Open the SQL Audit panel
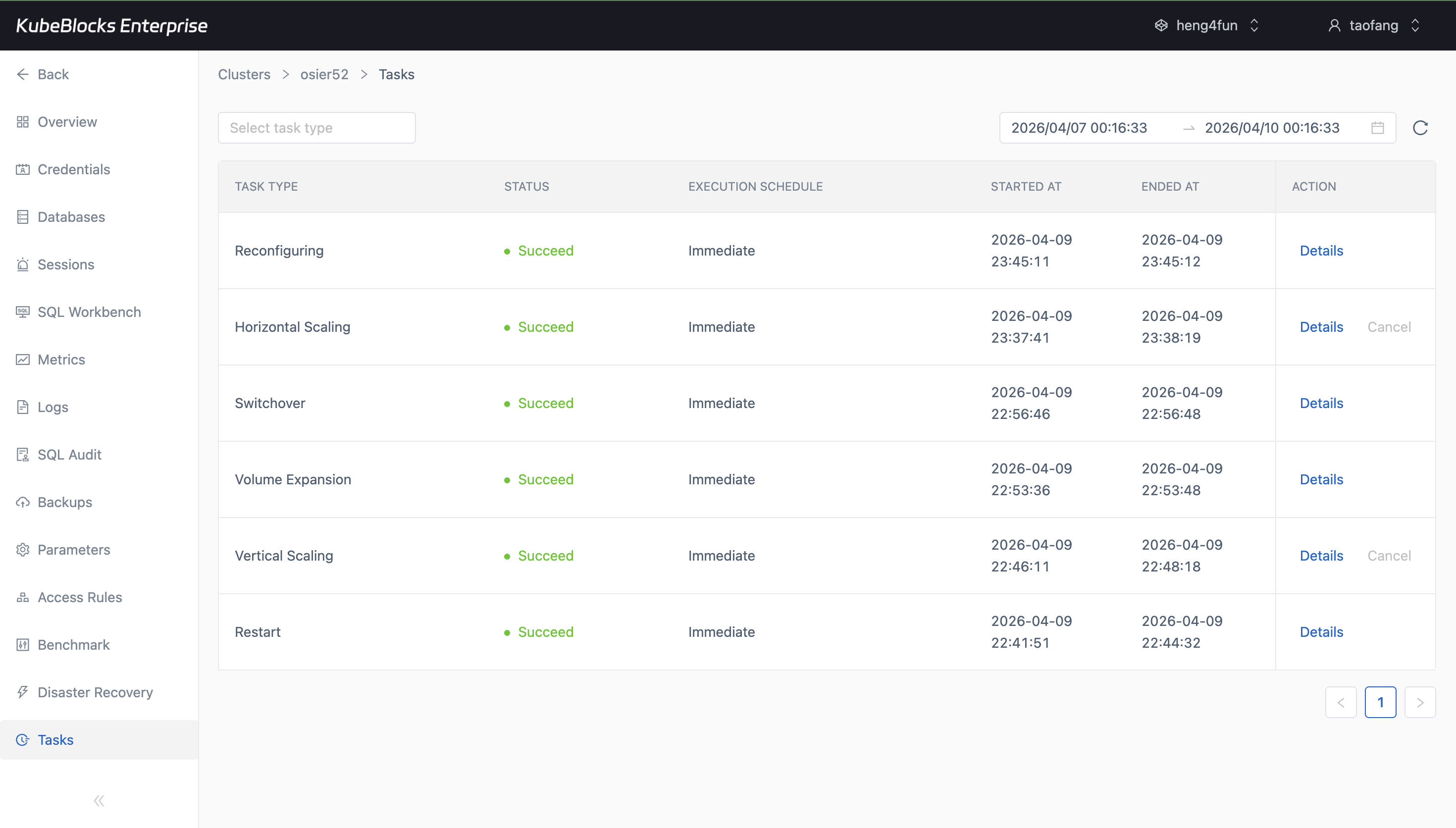Screen dimensions: 1456x828 [69, 455]
